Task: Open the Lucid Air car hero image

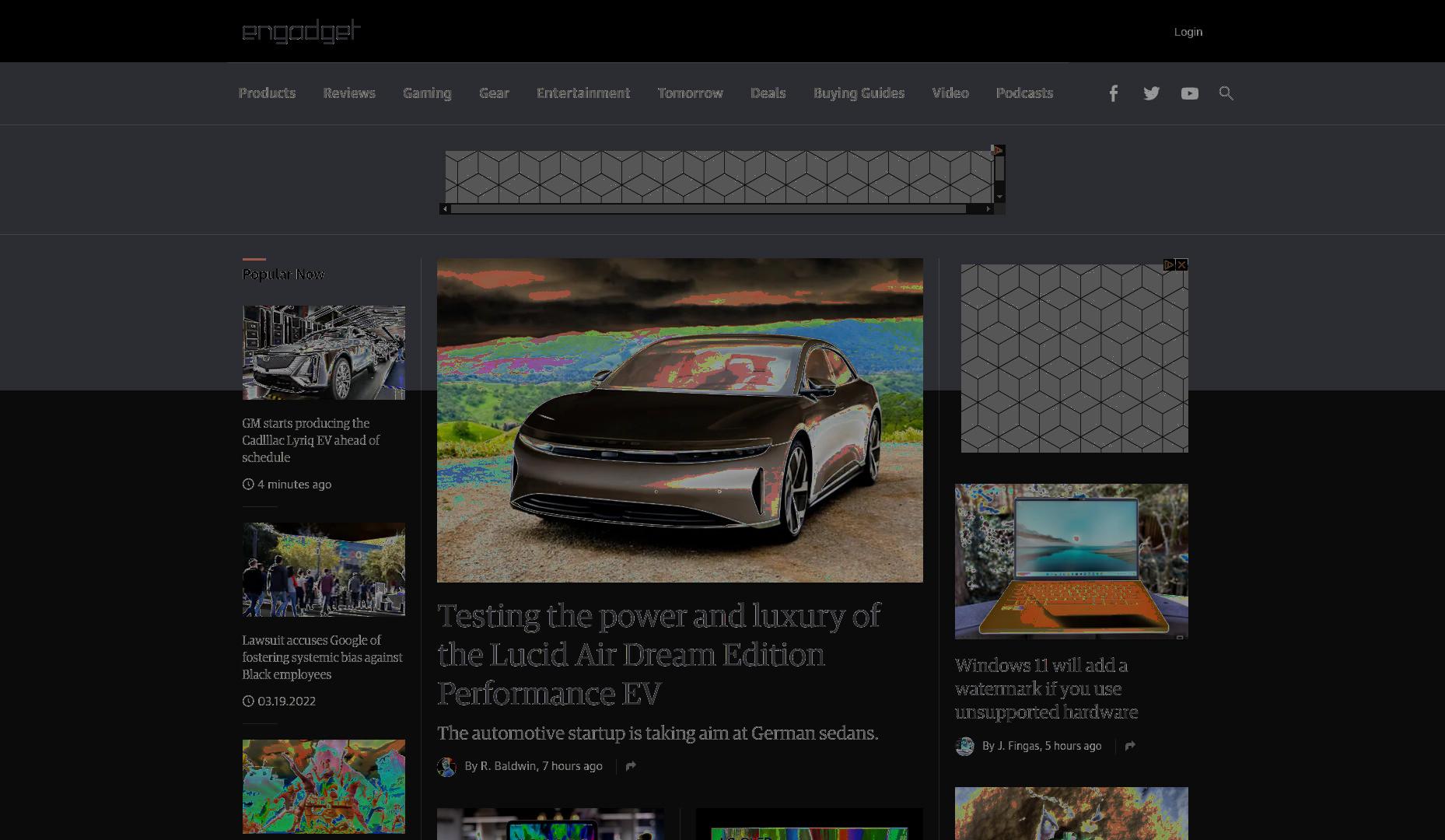Action: [x=680, y=420]
